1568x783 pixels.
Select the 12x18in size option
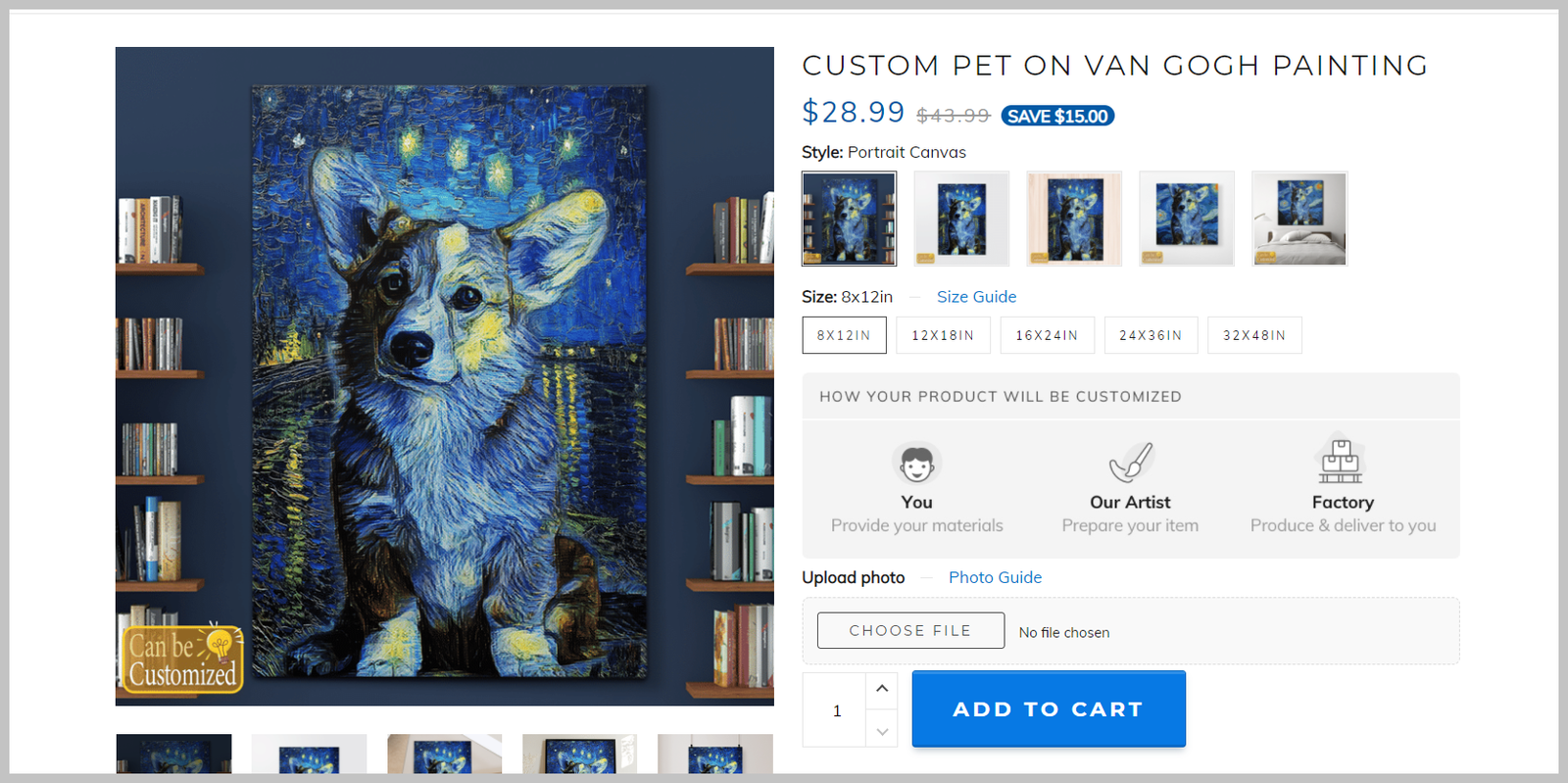(943, 335)
